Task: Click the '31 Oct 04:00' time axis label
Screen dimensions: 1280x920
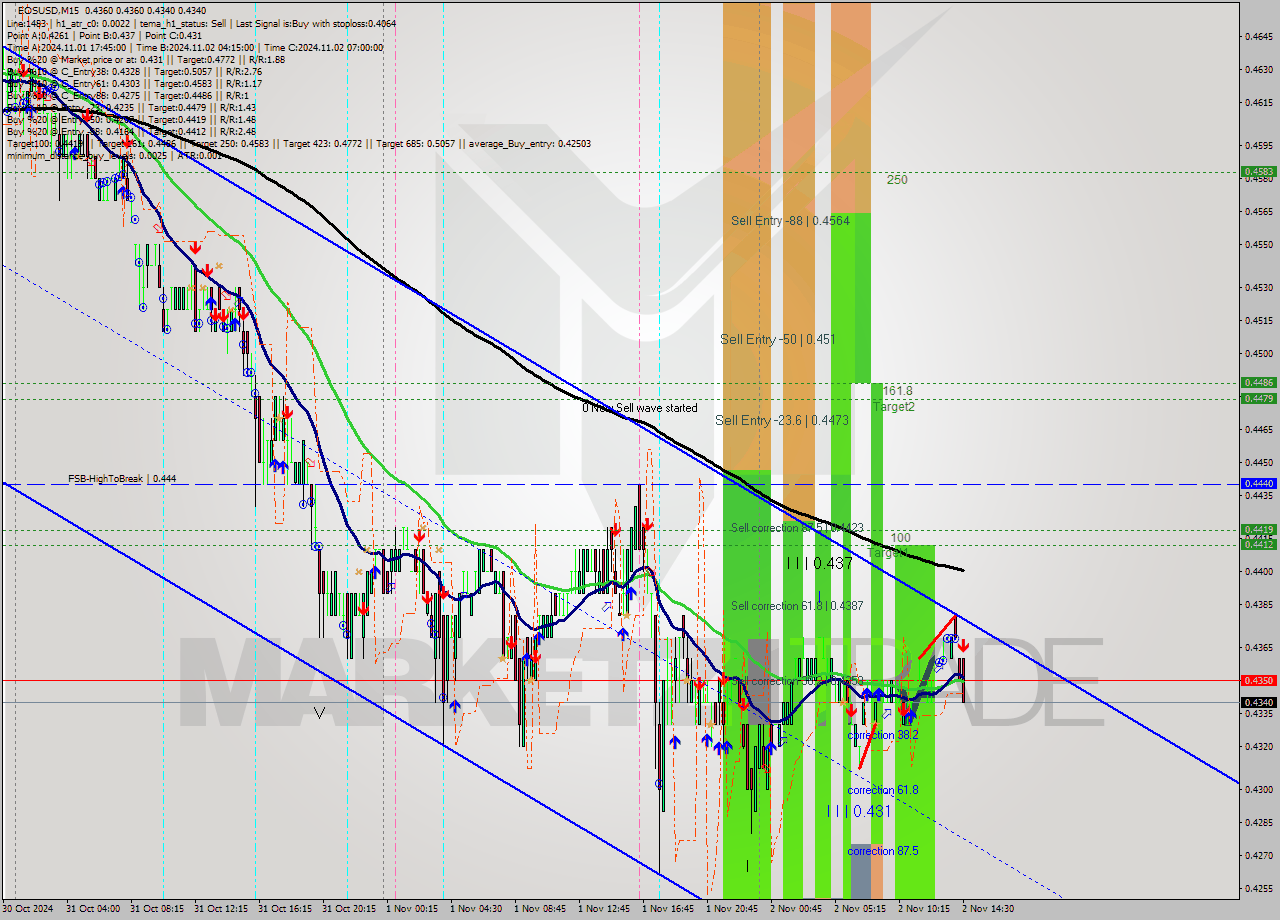Action: pos(94,909)
